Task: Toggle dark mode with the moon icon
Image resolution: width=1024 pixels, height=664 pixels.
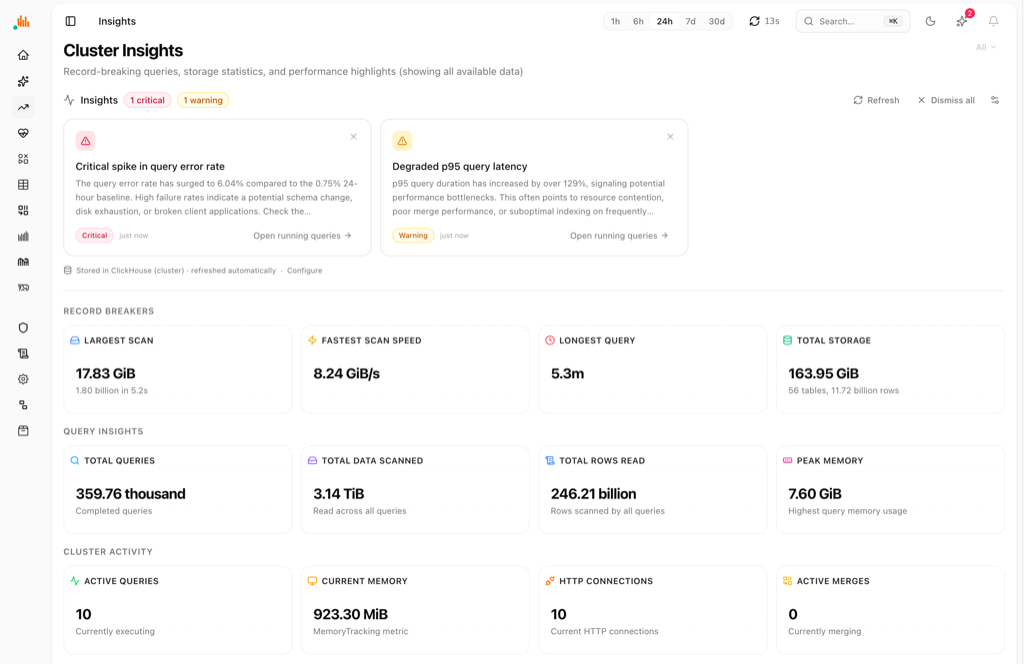Action: [931, 22]
